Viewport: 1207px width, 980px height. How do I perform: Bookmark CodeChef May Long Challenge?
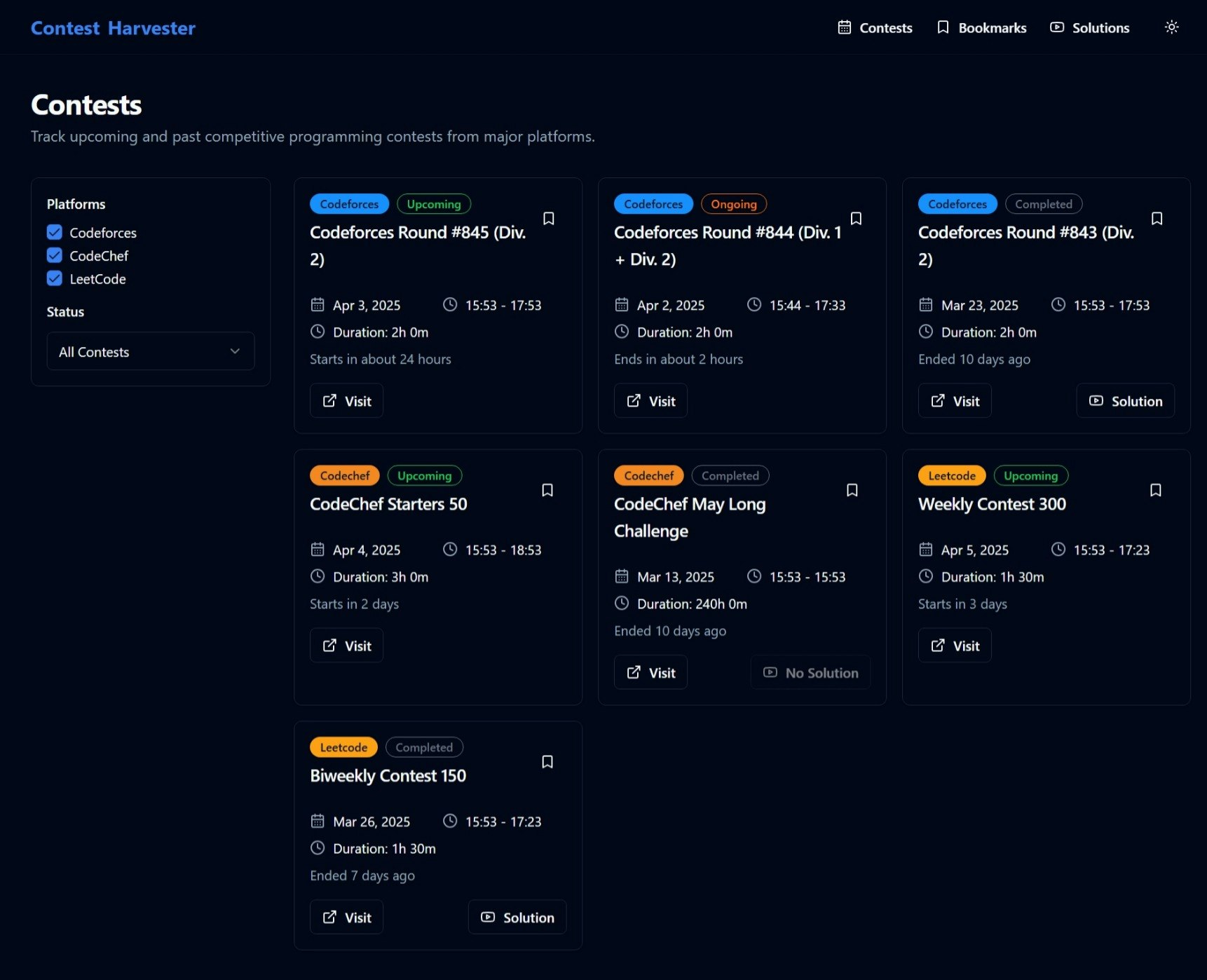(852, 490)
